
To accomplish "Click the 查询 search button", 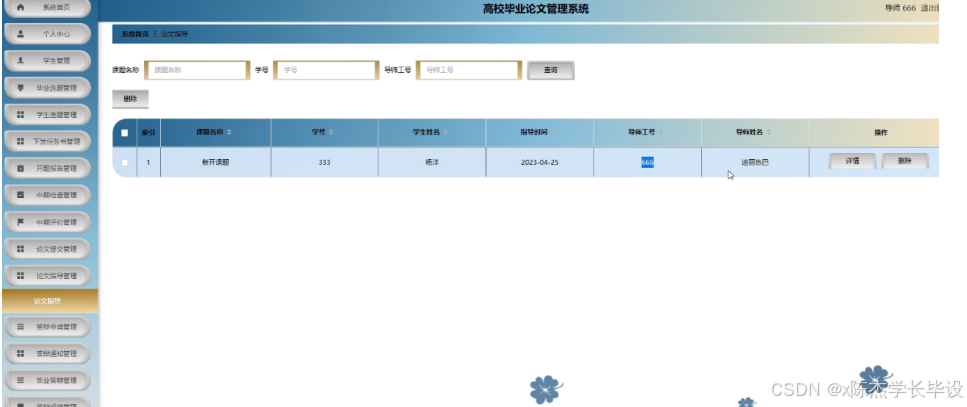I will (551, 70).
